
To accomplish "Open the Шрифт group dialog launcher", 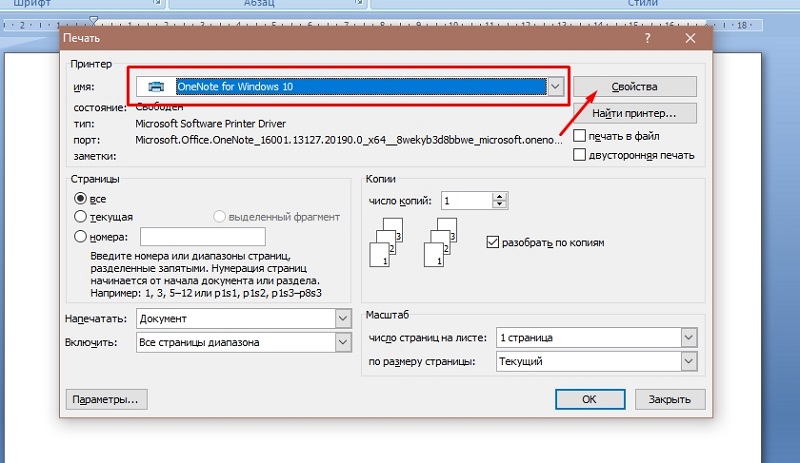I will pyautogui.click(x=157, y=4).
